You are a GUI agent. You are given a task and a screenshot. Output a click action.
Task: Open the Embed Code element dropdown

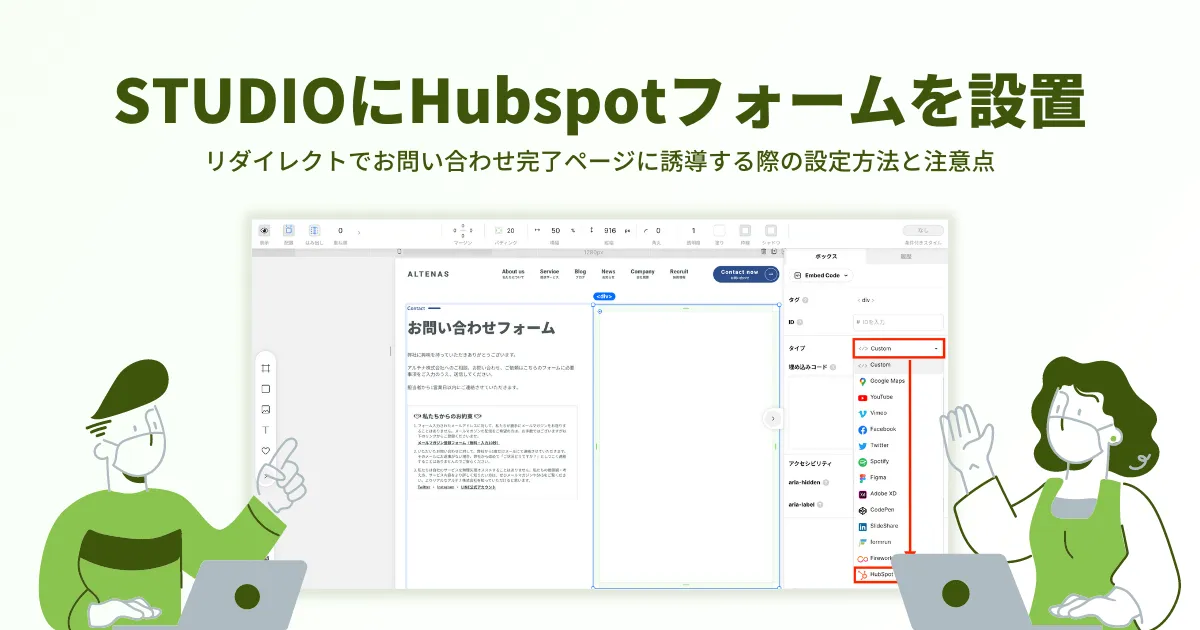821,275
